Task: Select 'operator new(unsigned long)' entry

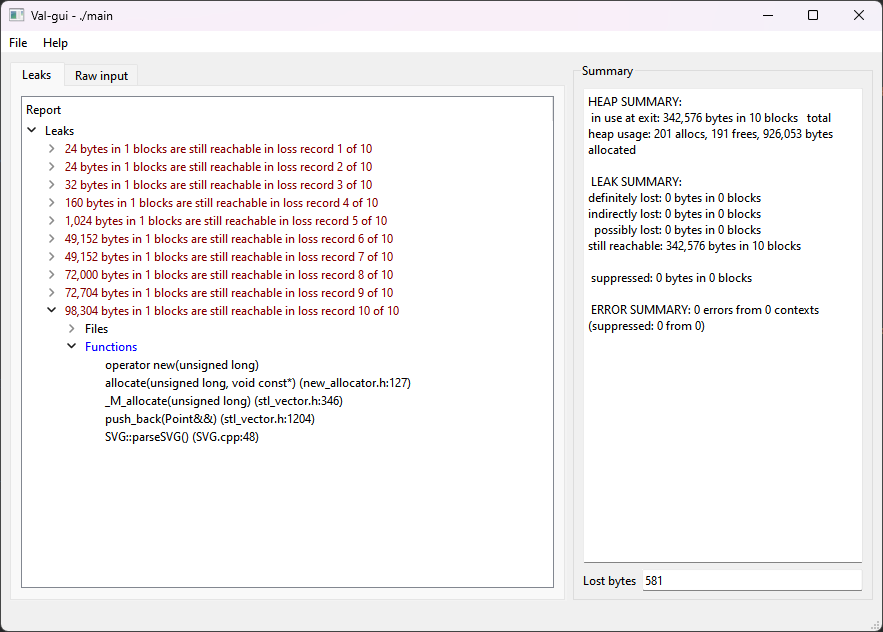Action: point(182,365)
